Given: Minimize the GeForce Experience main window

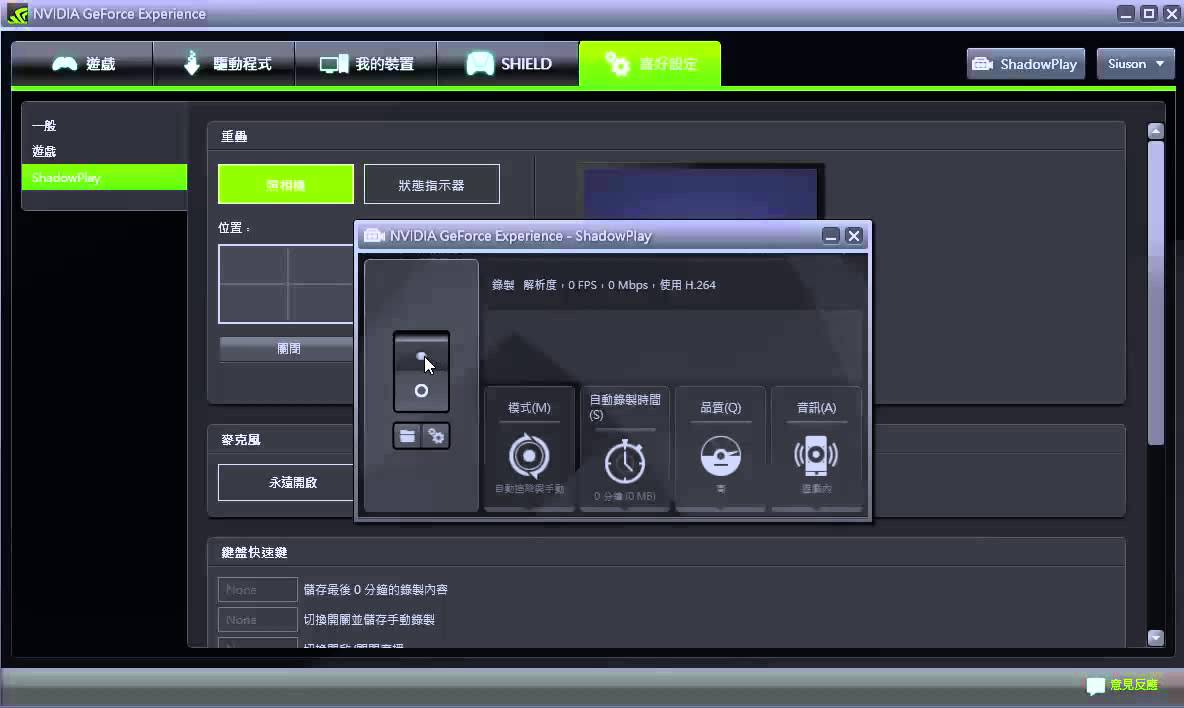Looking at the screenshot, I should coord(1126,14).
